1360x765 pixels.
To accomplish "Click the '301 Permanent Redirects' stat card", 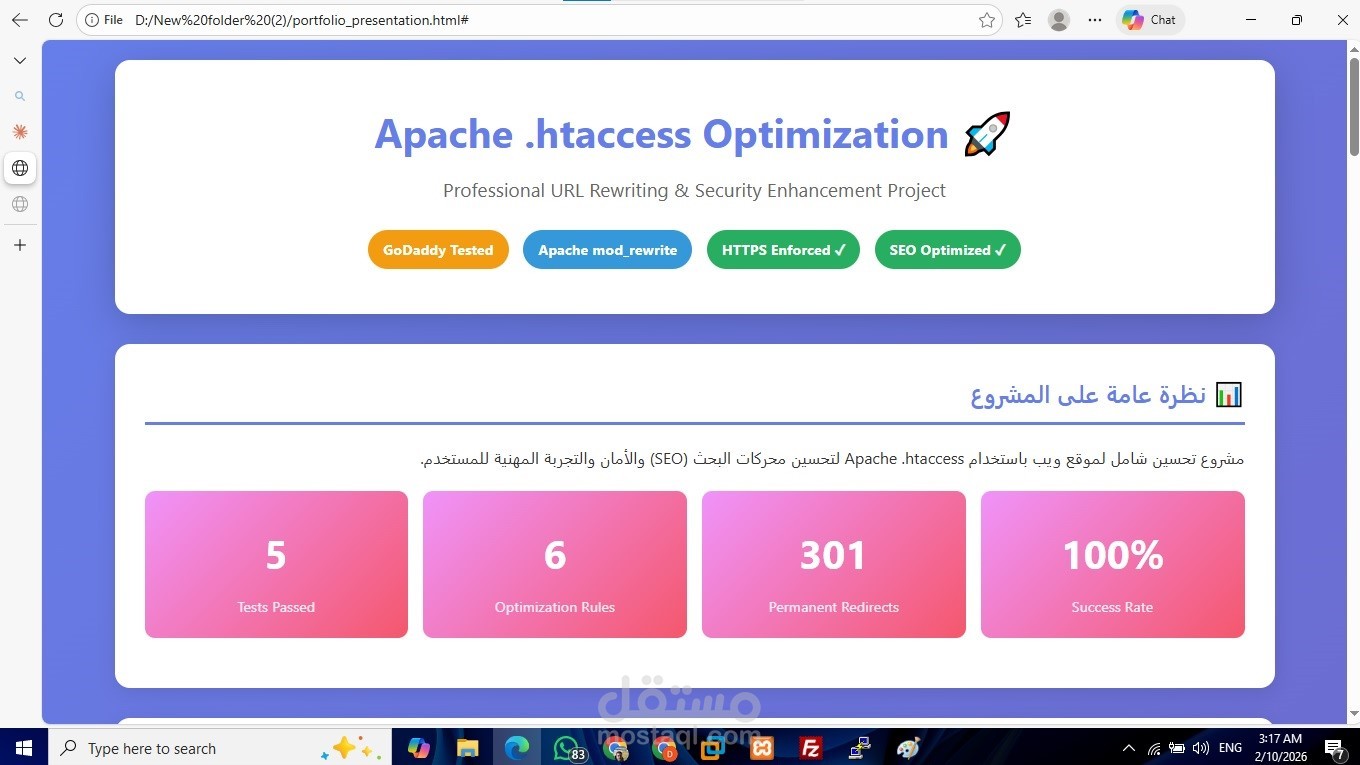I will [x=834, y=564].
